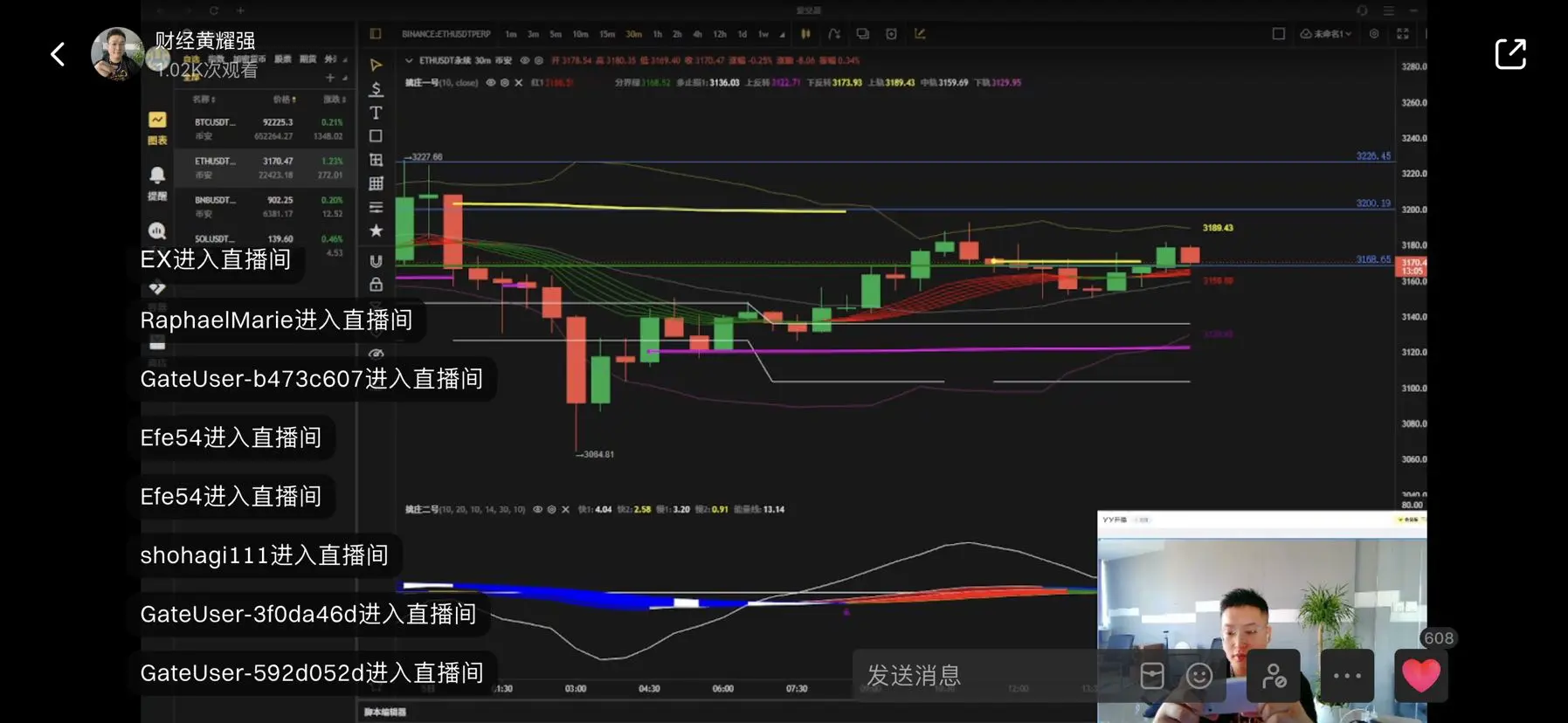The image size is (1568, 723).
Task: Open second indicator settings gear
Action: point(551,509)
